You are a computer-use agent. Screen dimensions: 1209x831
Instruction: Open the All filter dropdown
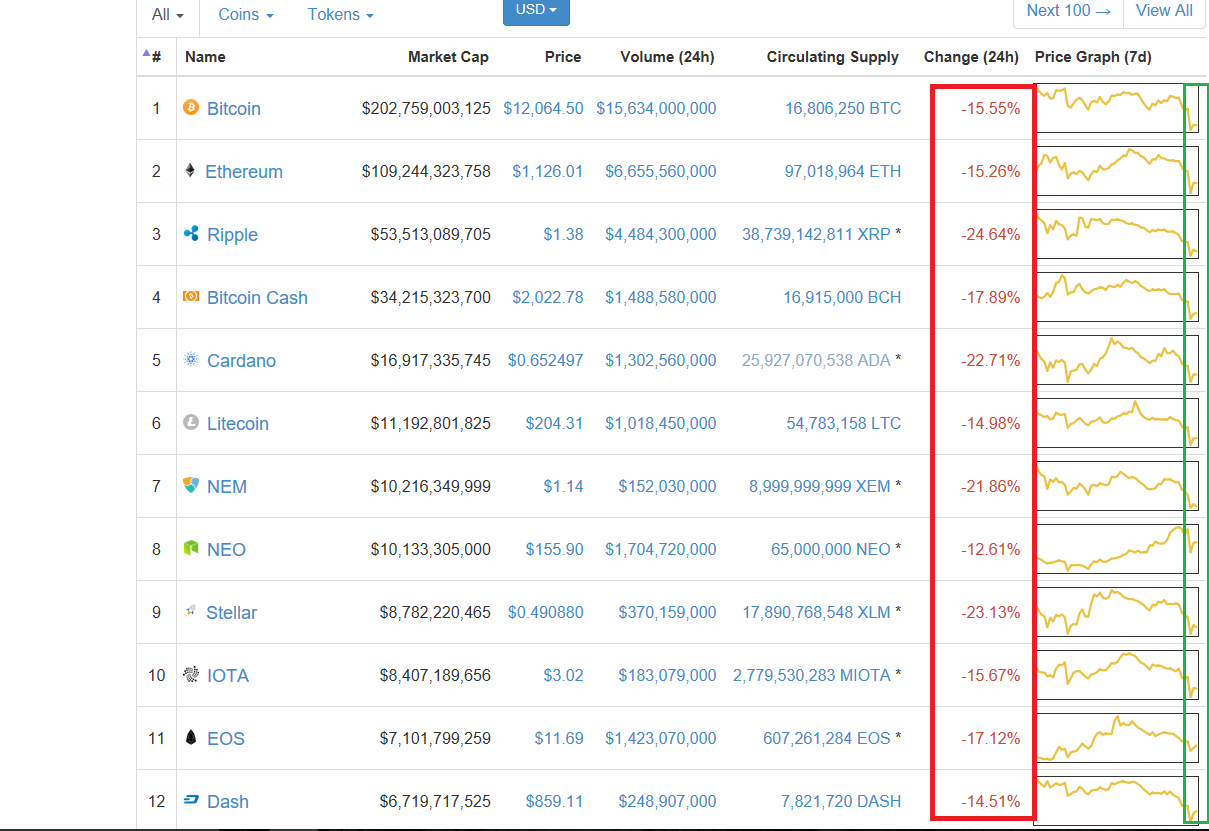point(168,15)
